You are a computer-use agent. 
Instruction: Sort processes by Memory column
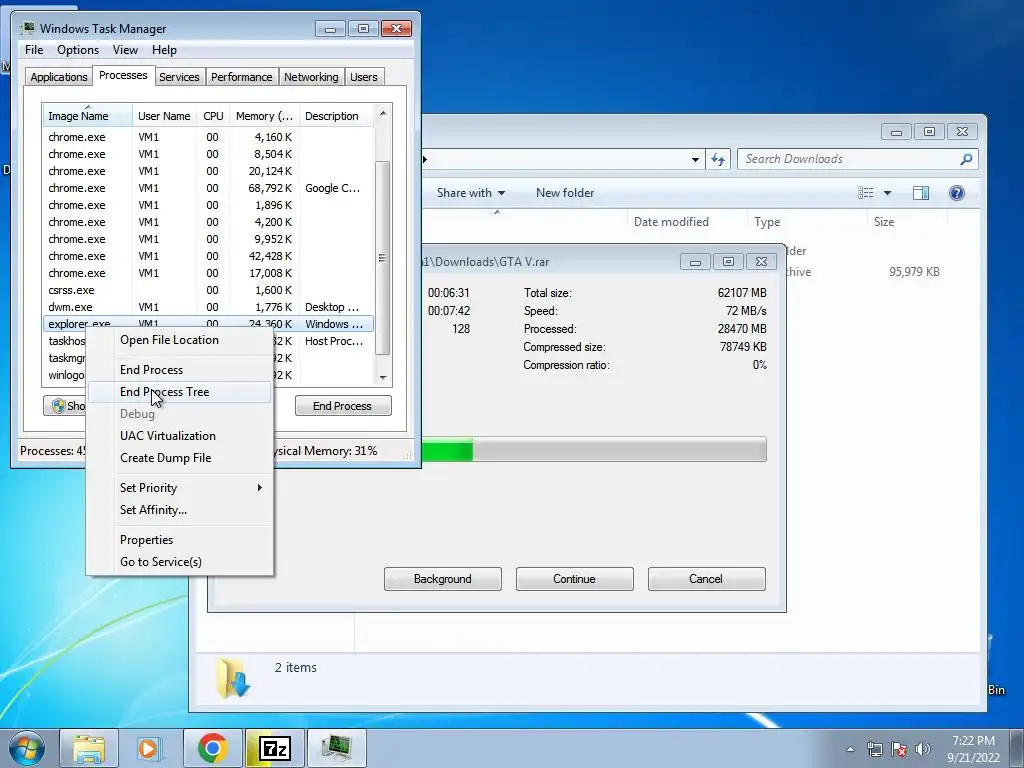pos(264,116)
